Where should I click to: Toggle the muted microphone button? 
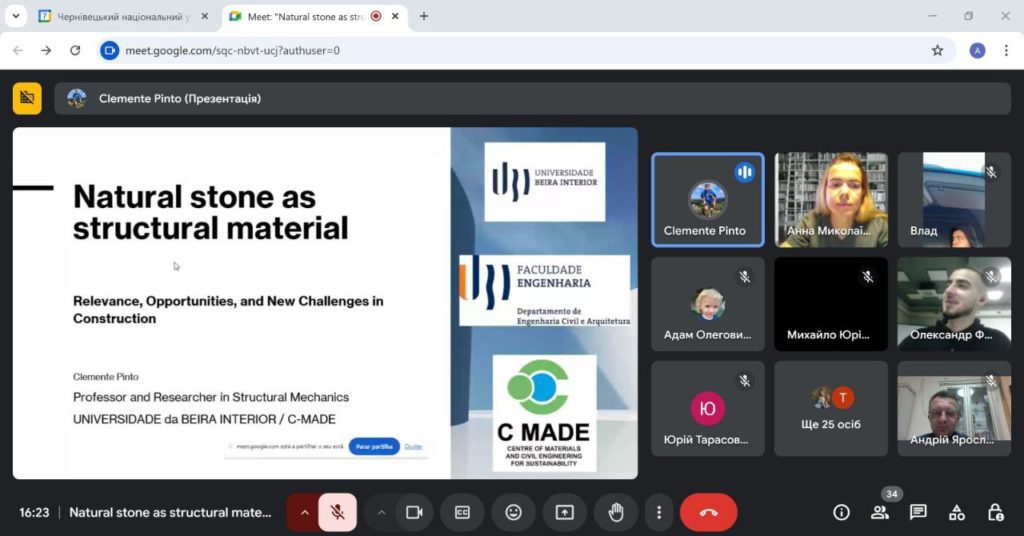pos(338,512)
